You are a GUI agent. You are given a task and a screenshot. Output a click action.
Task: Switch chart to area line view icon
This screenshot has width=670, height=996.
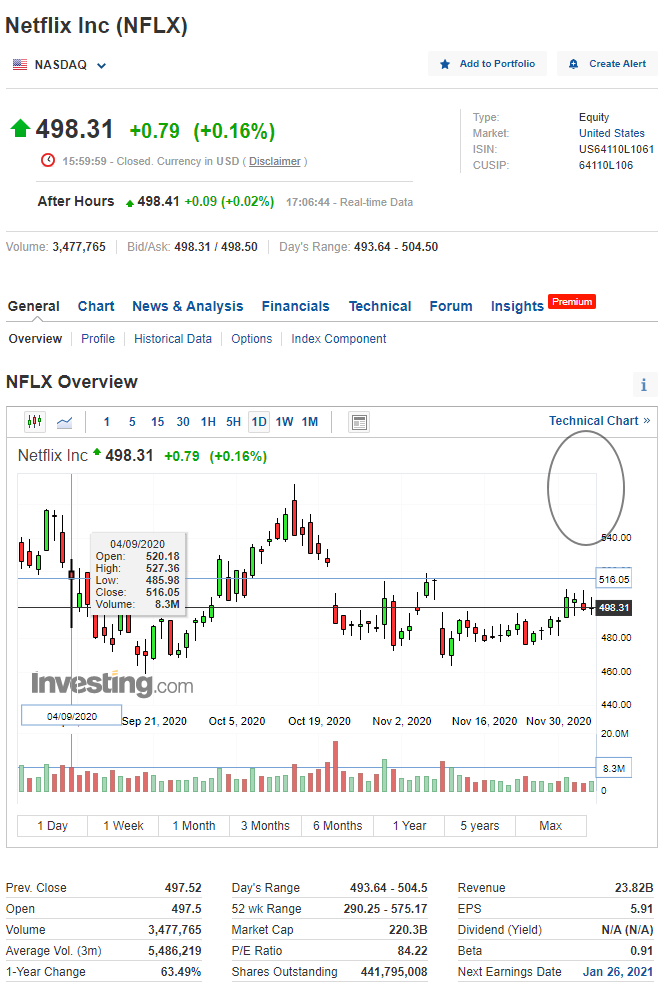pyautogui.click(x=64, y=422)
